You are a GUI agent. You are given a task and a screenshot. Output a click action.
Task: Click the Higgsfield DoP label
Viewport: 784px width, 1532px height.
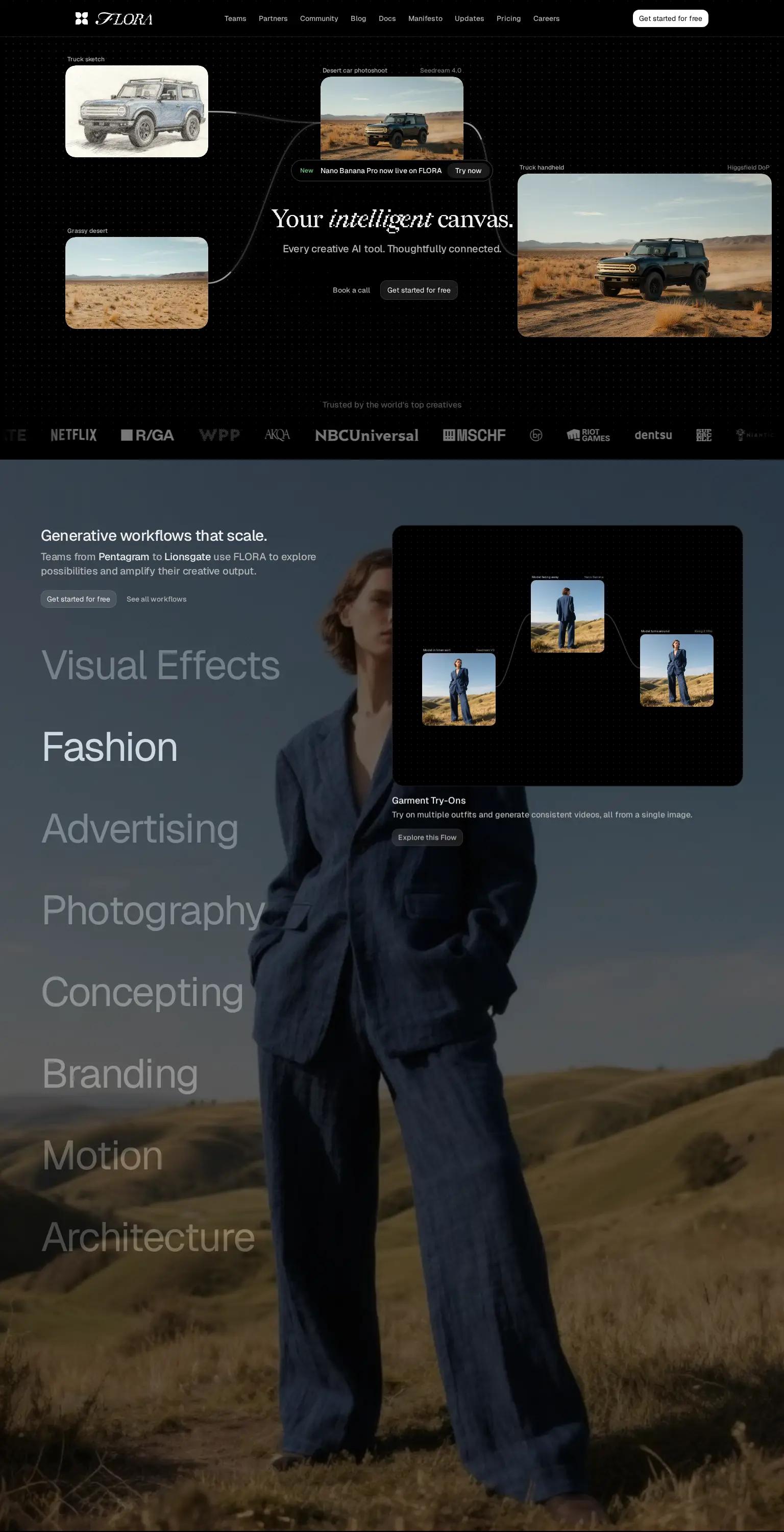[748, 167]
